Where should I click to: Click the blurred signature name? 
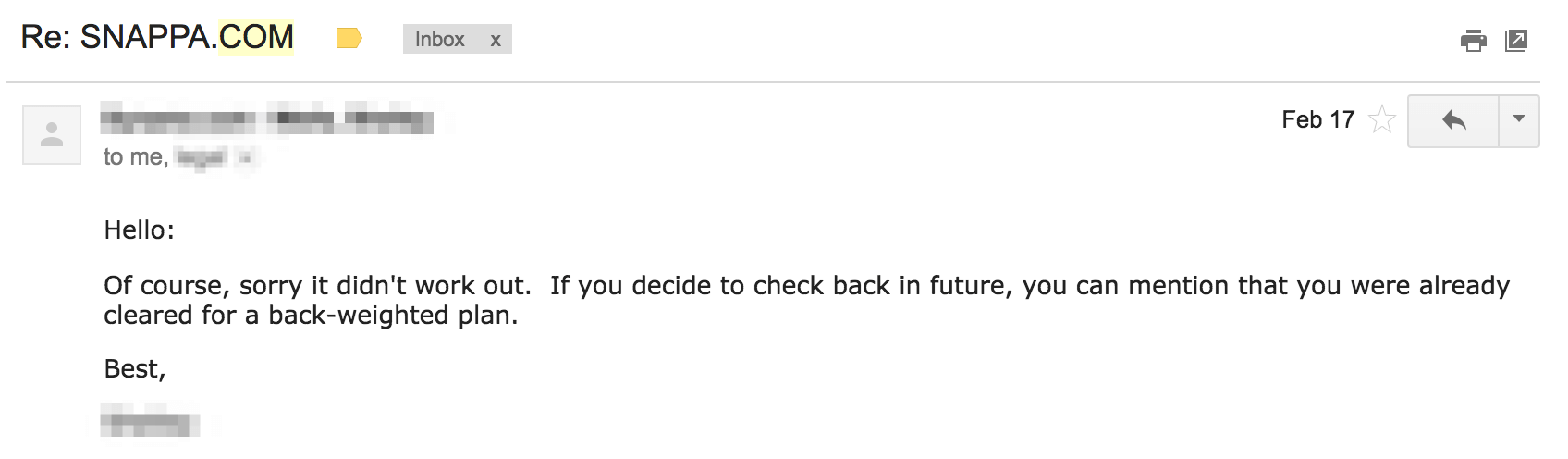point(150,425)
